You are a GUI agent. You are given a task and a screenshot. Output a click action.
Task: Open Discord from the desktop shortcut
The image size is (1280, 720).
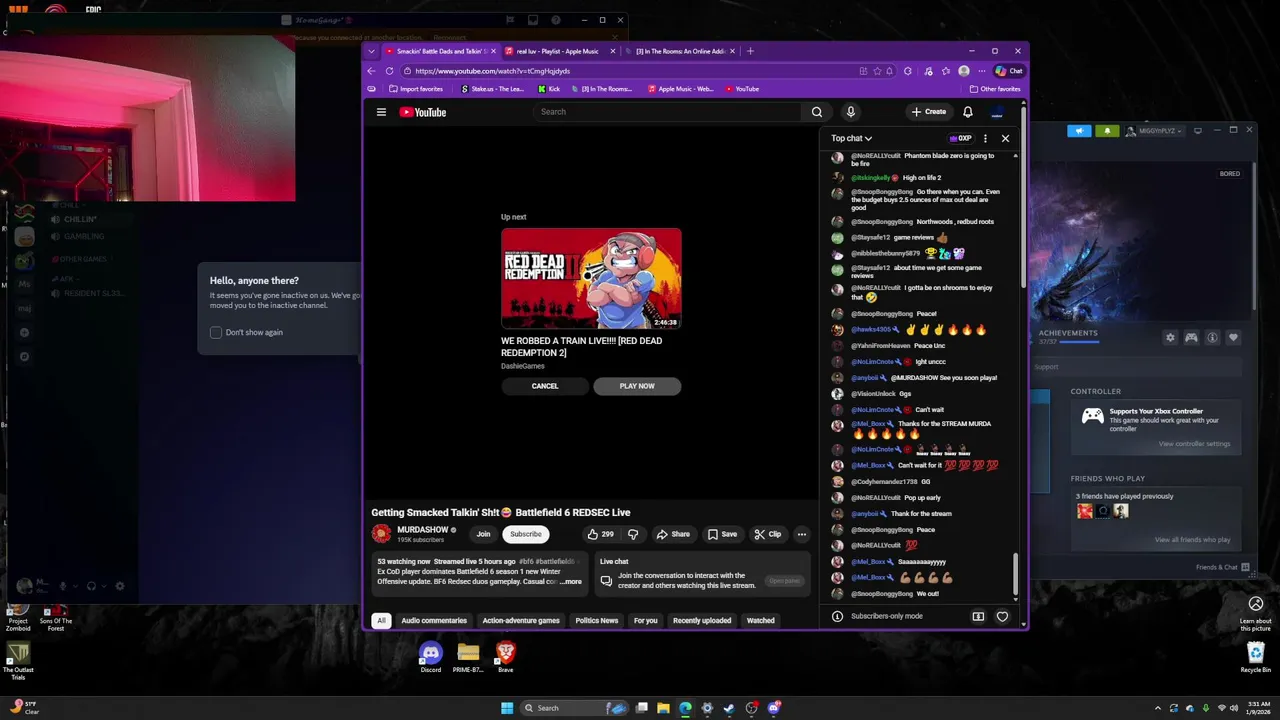(x=430, y=657)
